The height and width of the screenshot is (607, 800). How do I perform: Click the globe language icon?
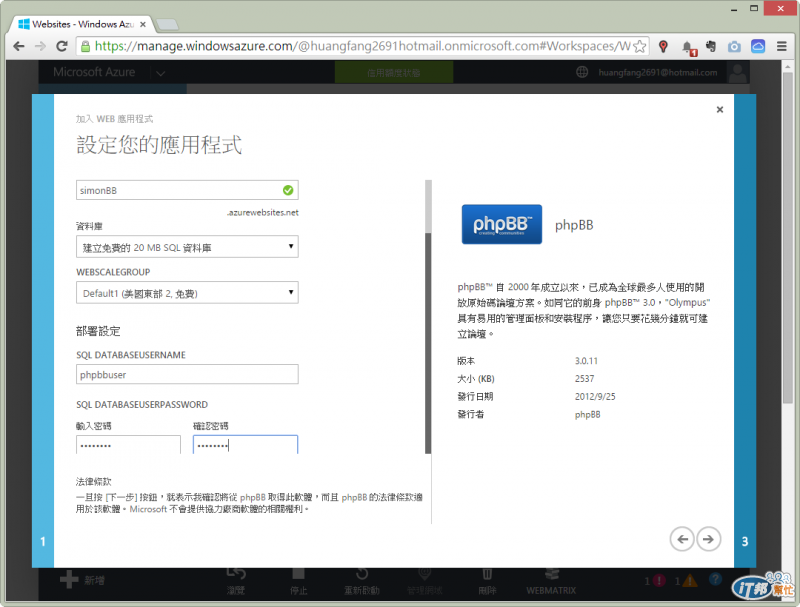click(x=582, y=72)
